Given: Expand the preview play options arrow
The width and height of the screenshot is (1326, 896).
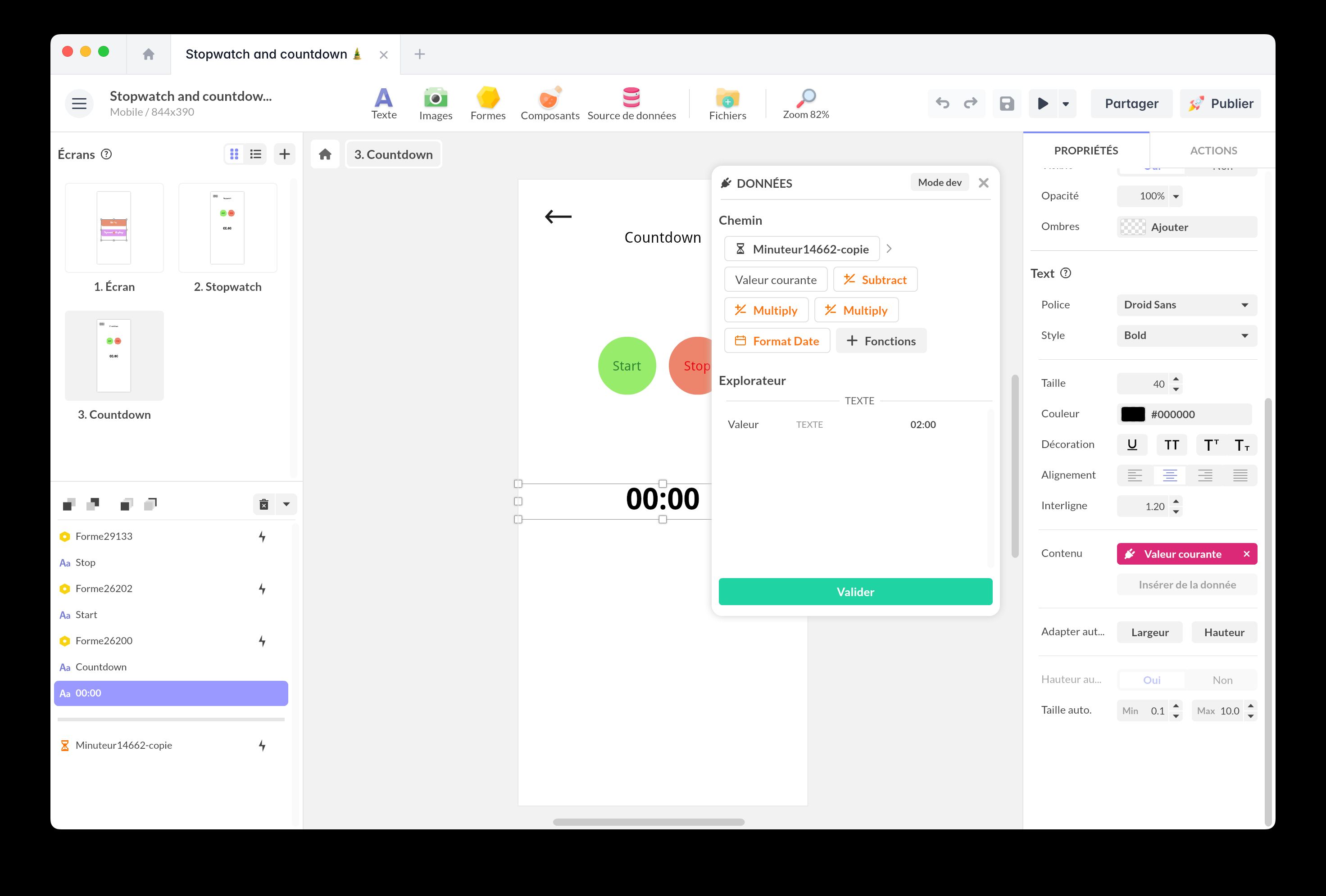Looking at the screenshot, I should point(1065,104).
